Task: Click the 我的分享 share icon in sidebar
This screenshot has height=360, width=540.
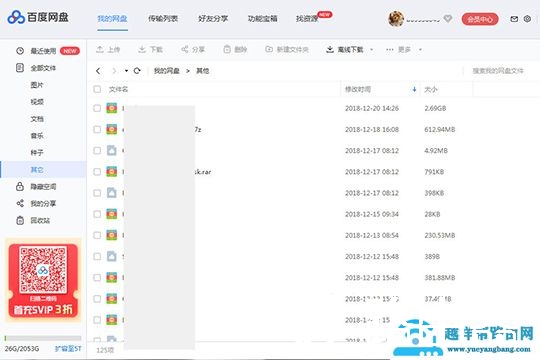Action: (x=20, y=203)
